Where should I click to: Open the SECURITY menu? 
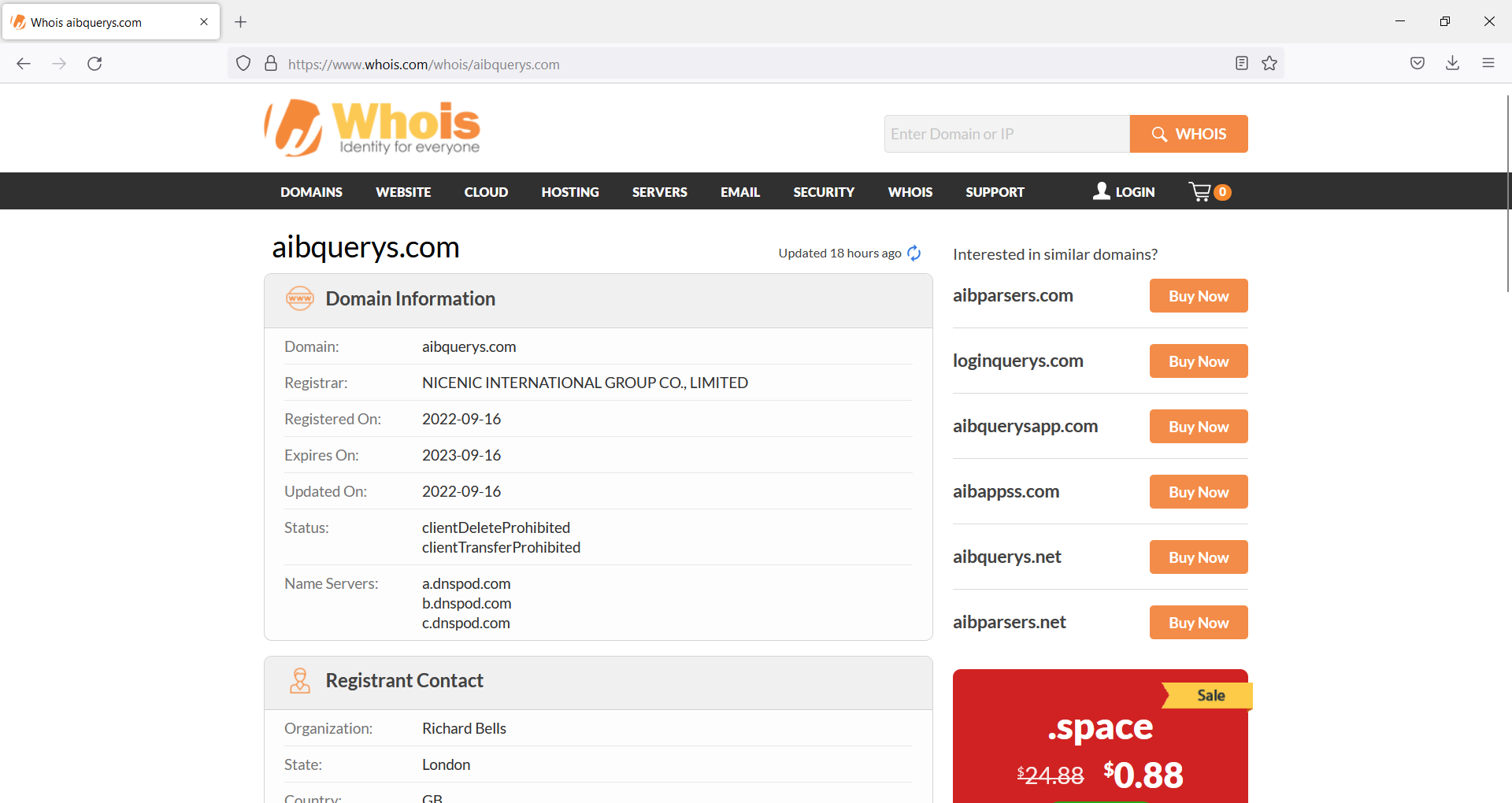(x=824, y=192)
